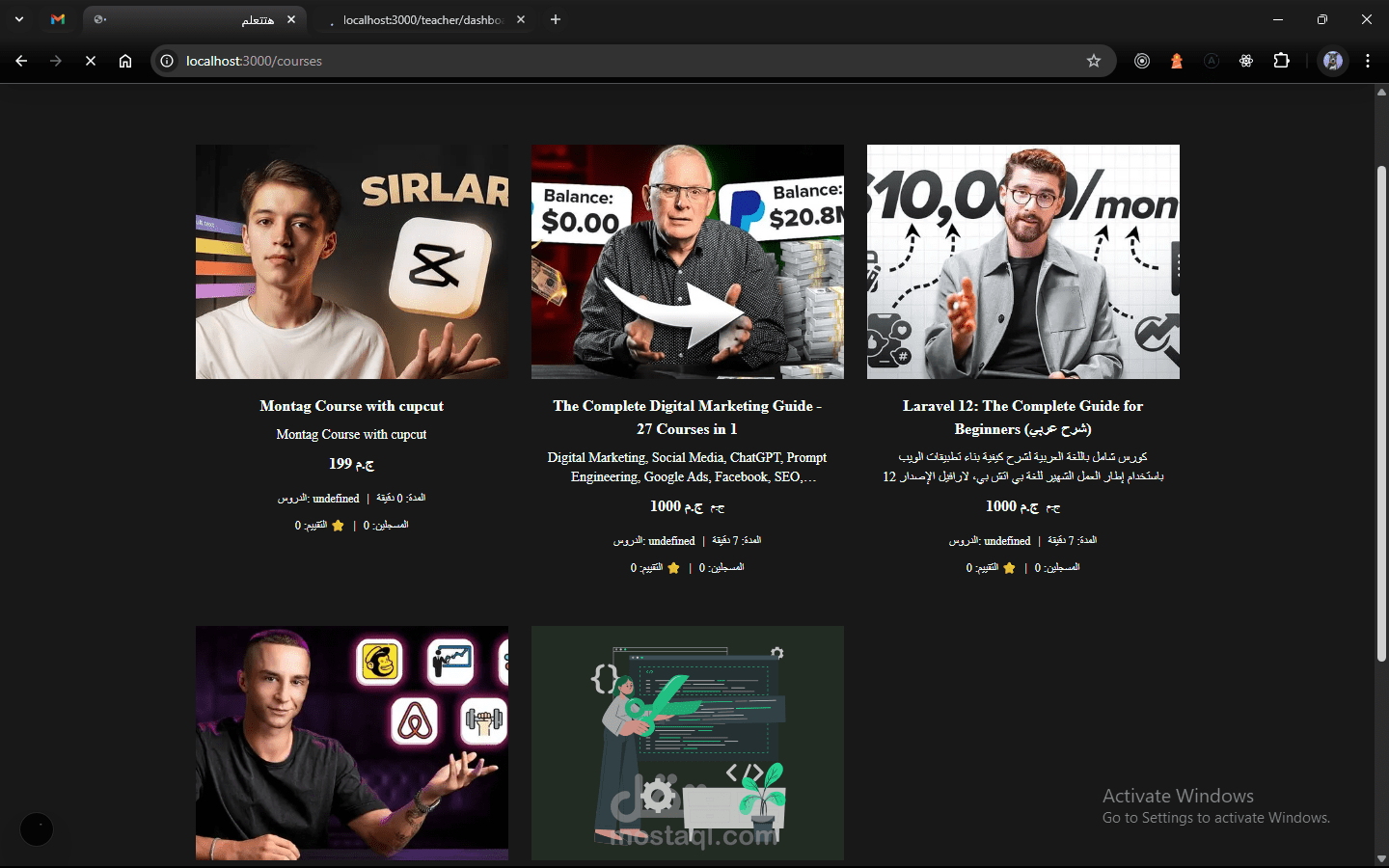This screenshot has width=1389, height=868.
Task: Open the dimmed circled-A extension
Action: (x=1212, y=61)
